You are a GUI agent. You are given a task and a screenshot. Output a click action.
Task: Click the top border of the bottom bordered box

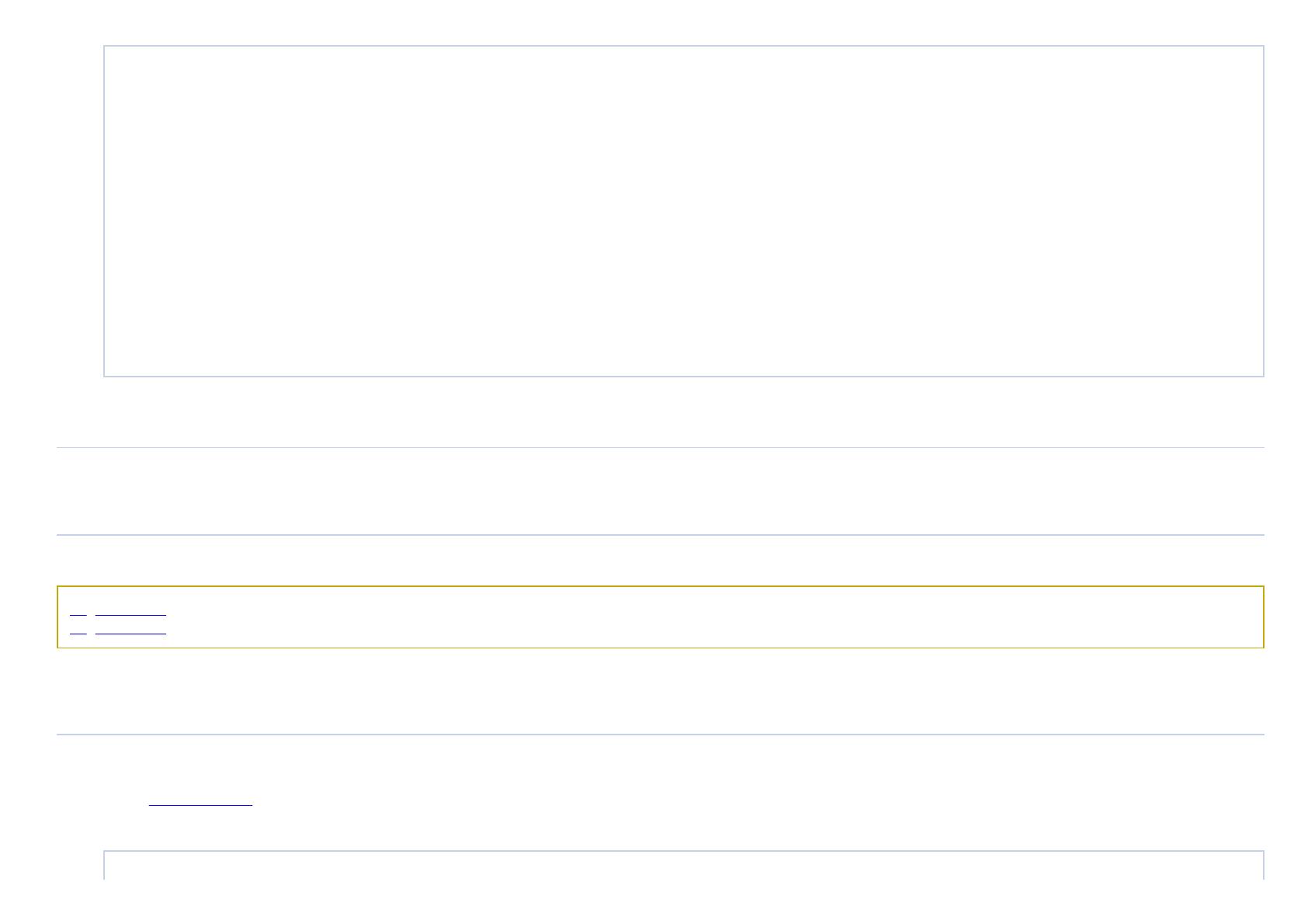(684, 851)
